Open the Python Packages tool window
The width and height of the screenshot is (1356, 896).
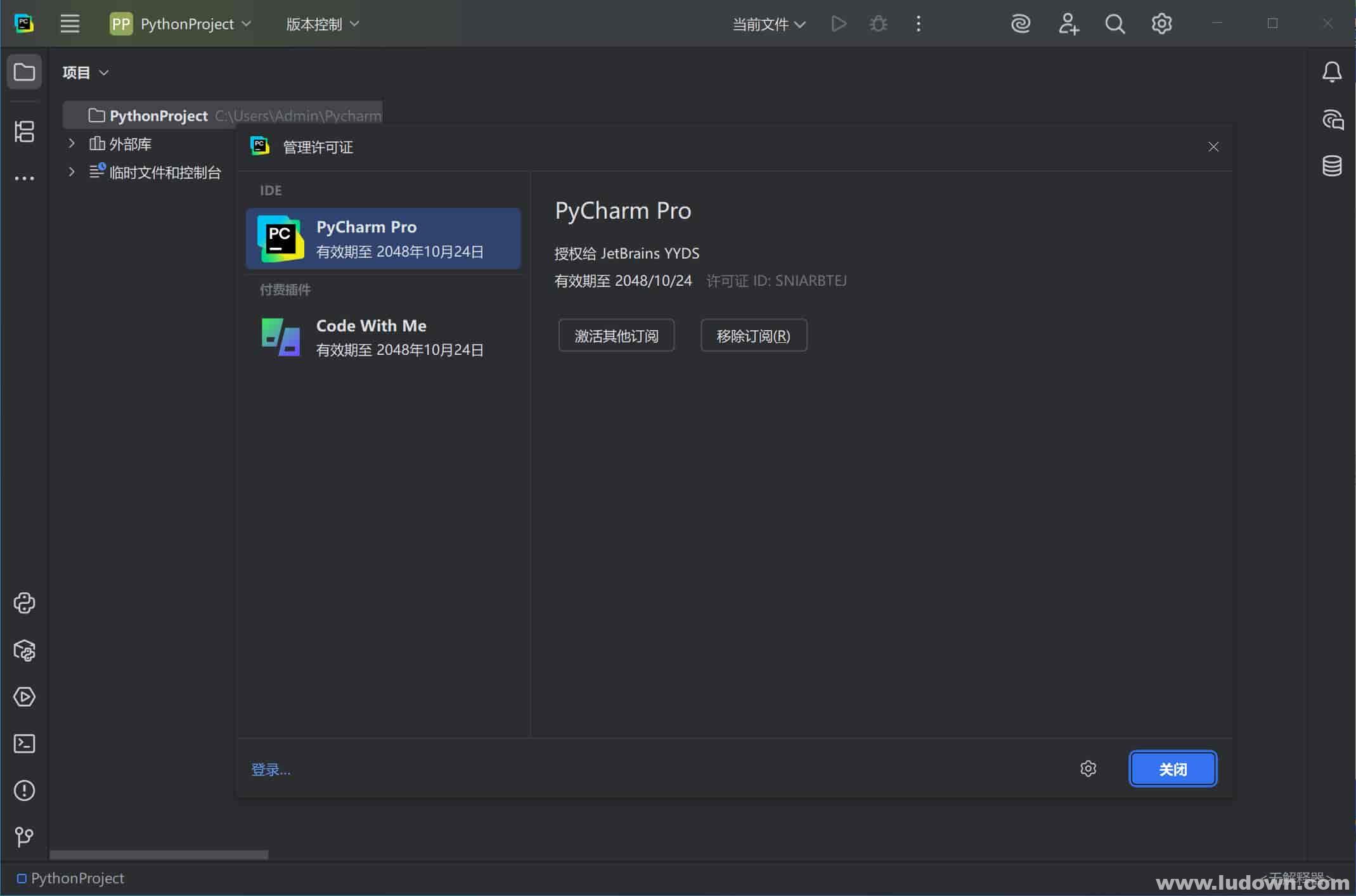coord(24,650)
